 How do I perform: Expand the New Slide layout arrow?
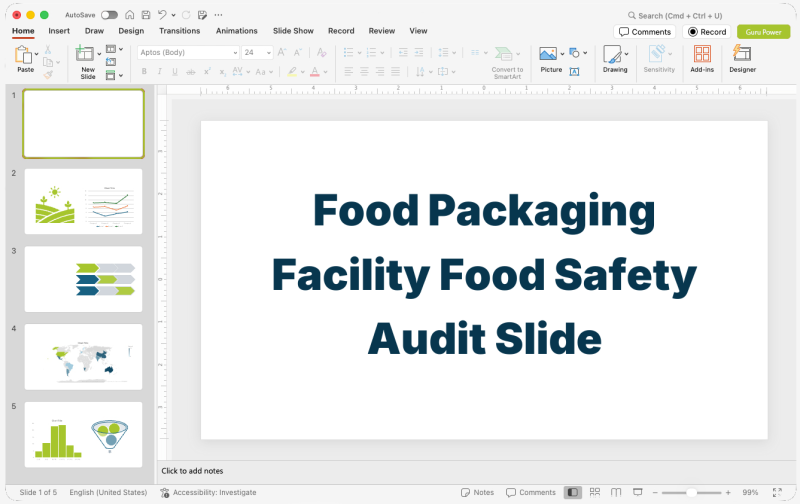click(x=99, y=54)
